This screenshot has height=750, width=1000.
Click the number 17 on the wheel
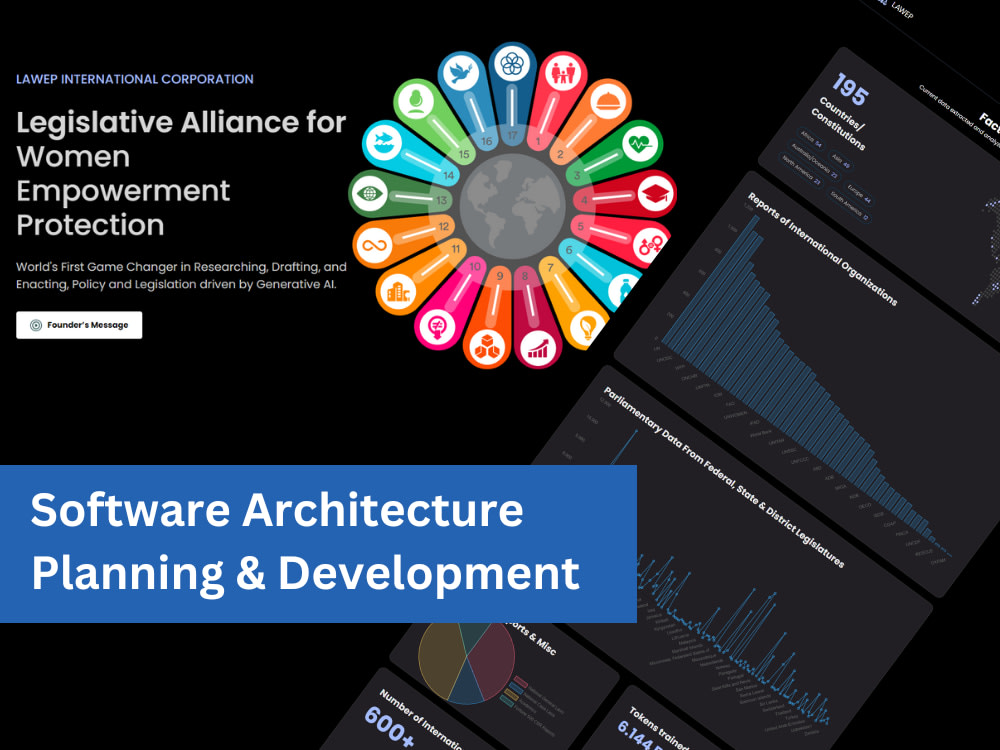(x=512, y=135)
